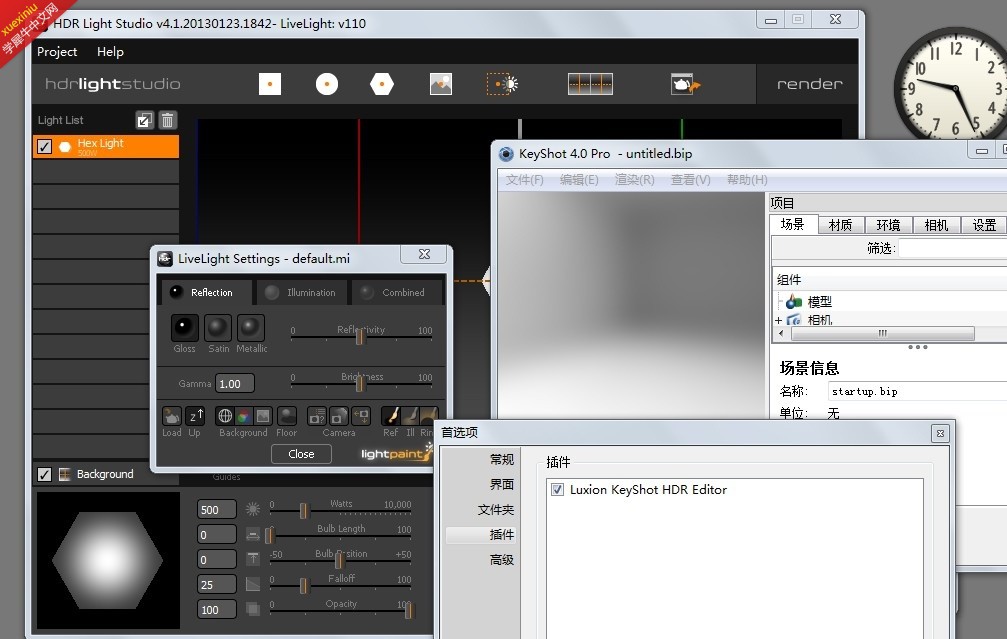Select the Gloss material sphere
Image resolution: width=1007 pixels, height=639 pixels.
[184, 328]
